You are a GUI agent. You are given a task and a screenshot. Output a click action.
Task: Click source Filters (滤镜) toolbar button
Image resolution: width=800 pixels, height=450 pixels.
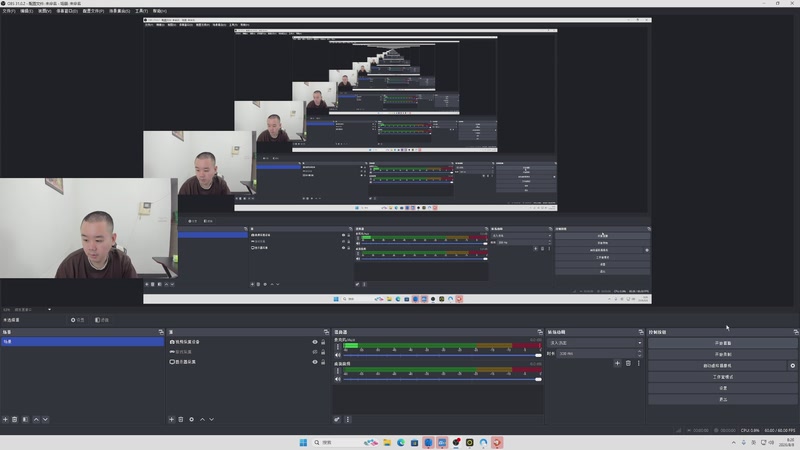(102, 320)
